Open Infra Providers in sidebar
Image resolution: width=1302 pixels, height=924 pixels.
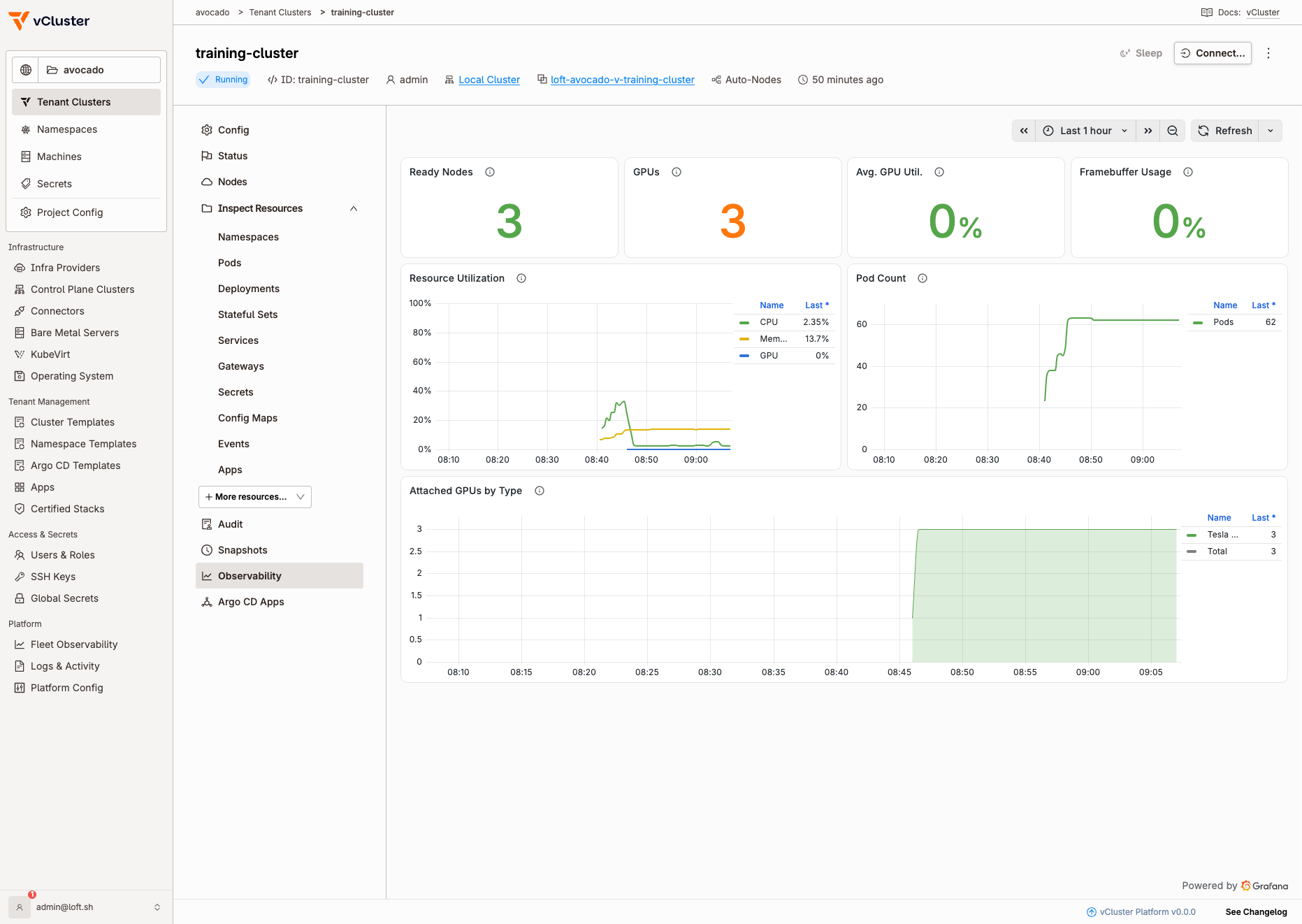click(65, 268)
